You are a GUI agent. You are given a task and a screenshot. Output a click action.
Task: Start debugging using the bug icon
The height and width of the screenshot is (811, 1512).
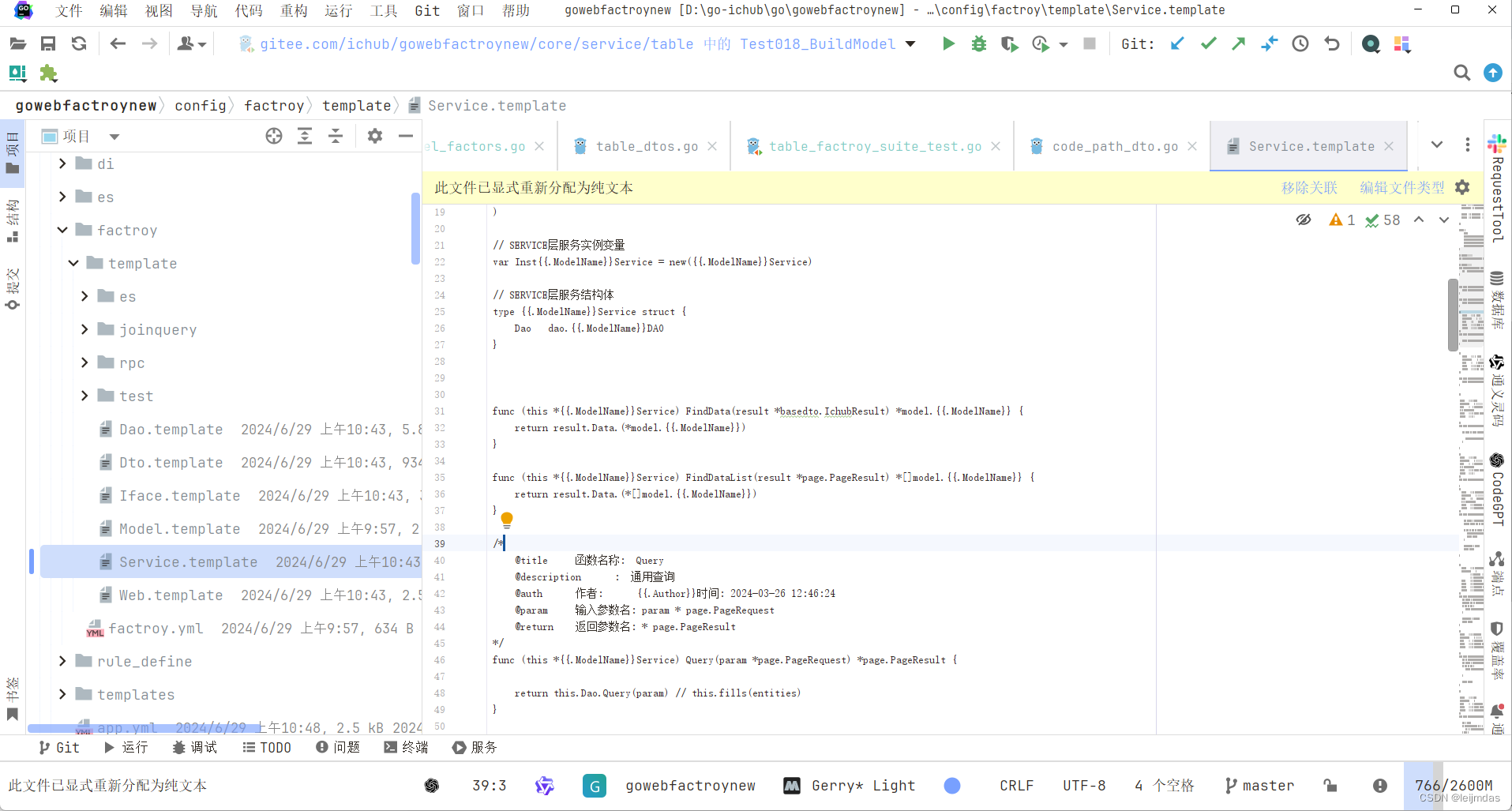coord(979,44)
